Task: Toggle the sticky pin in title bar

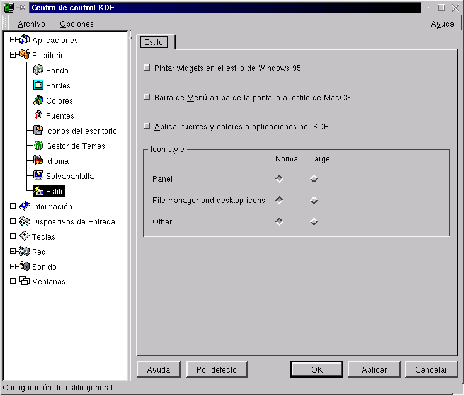Action: (21, 7)
